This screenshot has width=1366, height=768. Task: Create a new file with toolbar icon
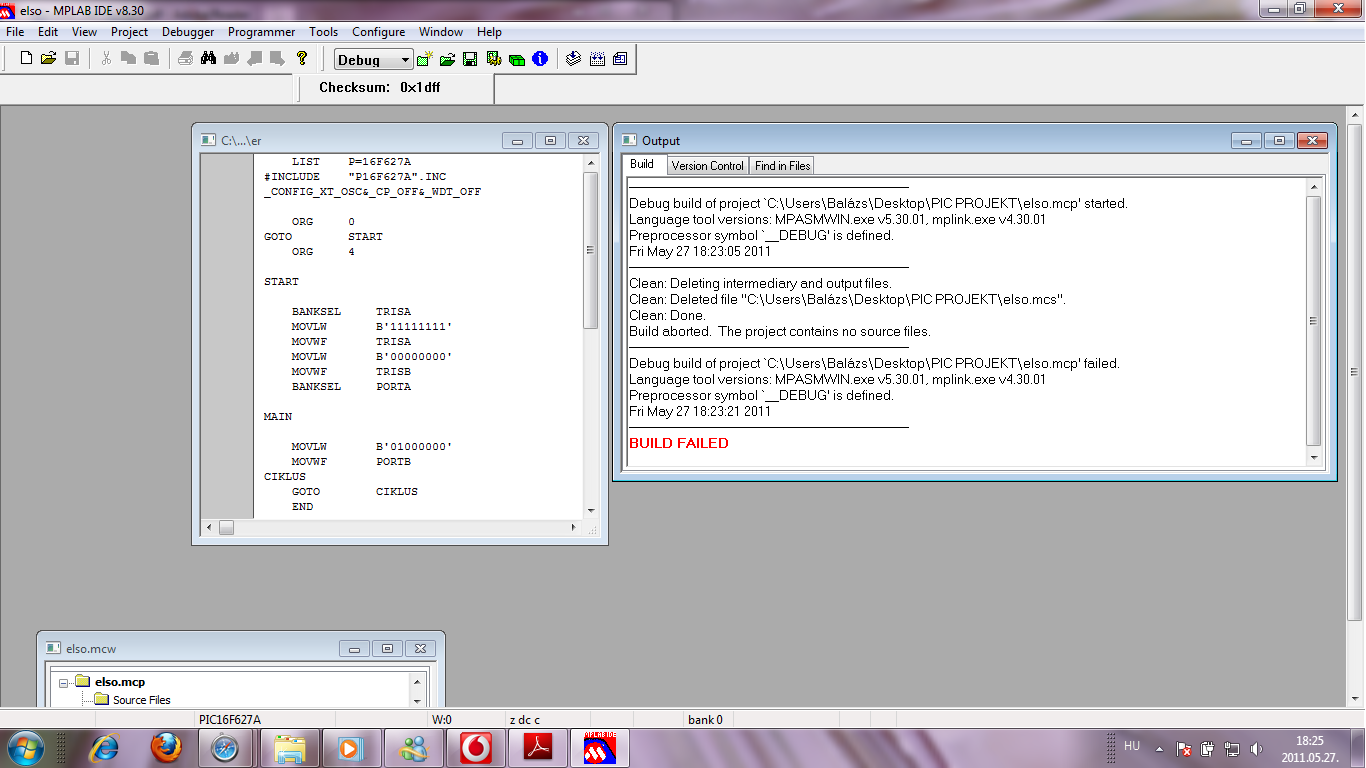pos(27,59)
